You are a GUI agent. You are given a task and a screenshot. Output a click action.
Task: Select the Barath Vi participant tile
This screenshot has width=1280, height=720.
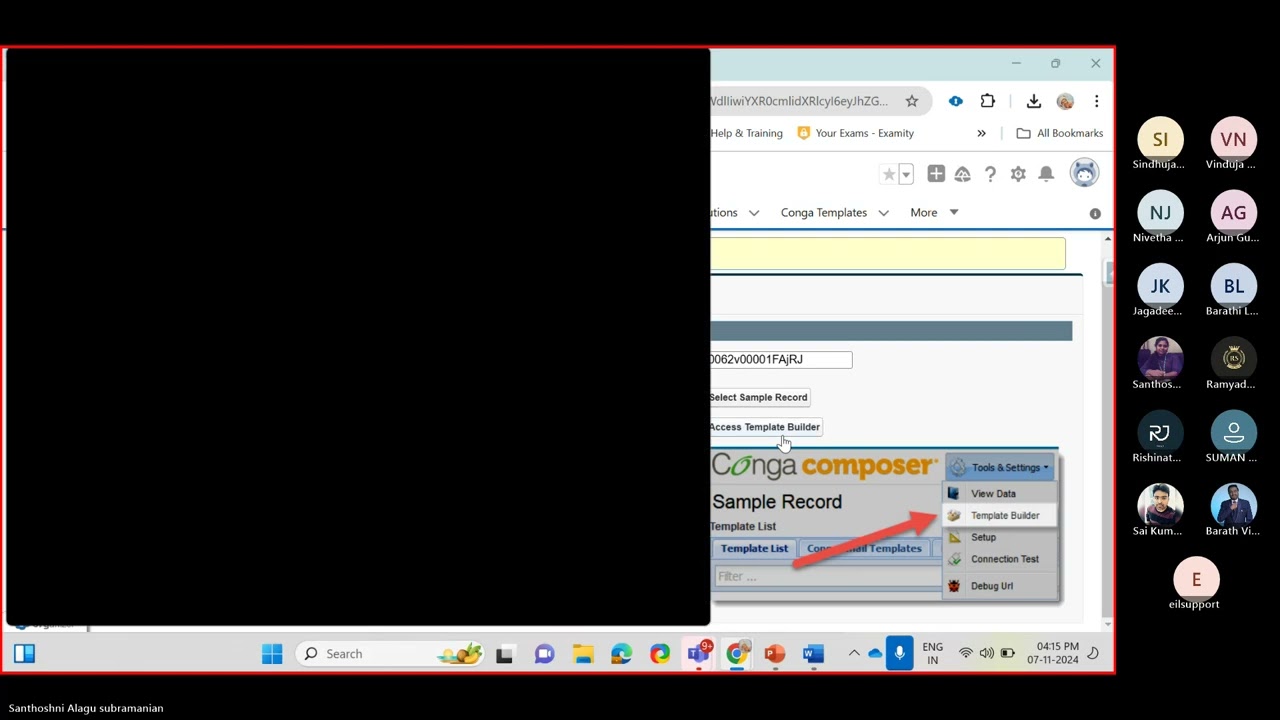[x=1233, y=512]
